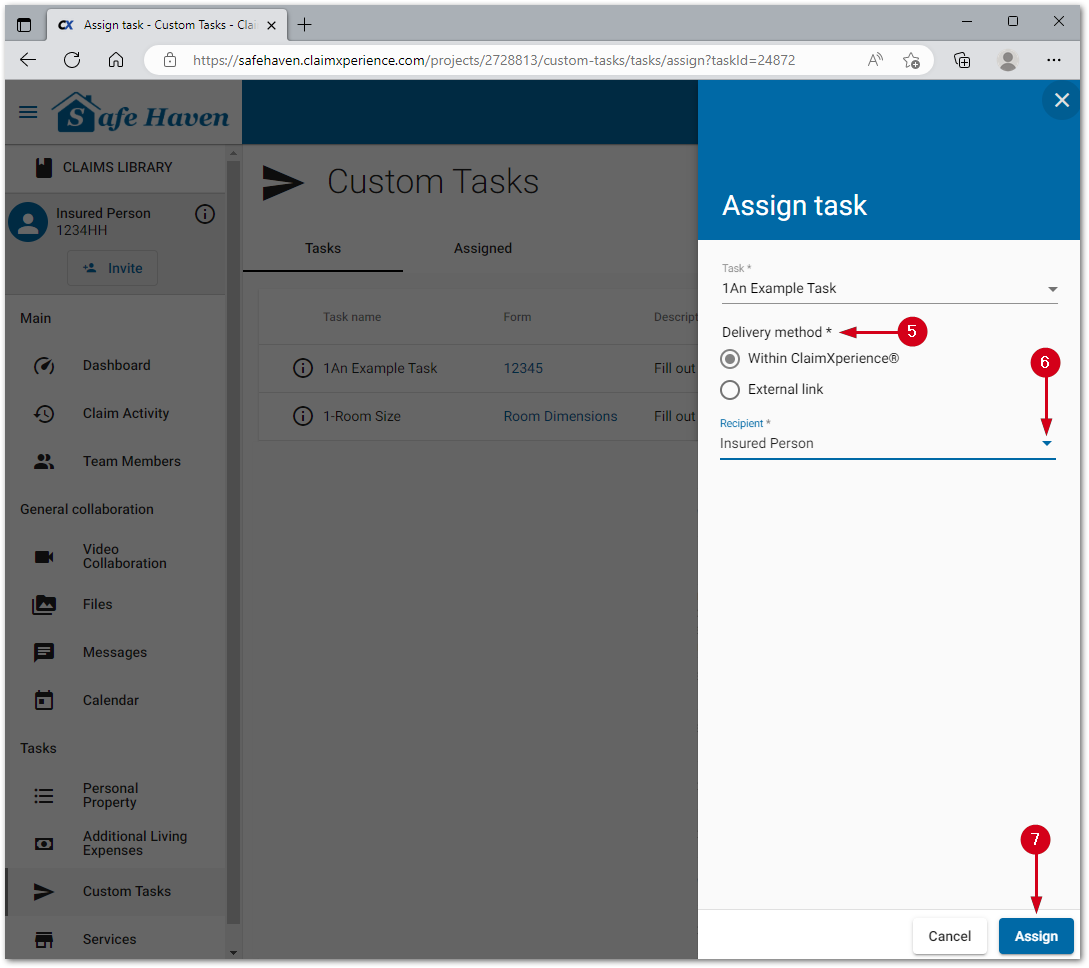Open Video Collaboration in sidebar

pyautogui.click(x=124, y=556)
